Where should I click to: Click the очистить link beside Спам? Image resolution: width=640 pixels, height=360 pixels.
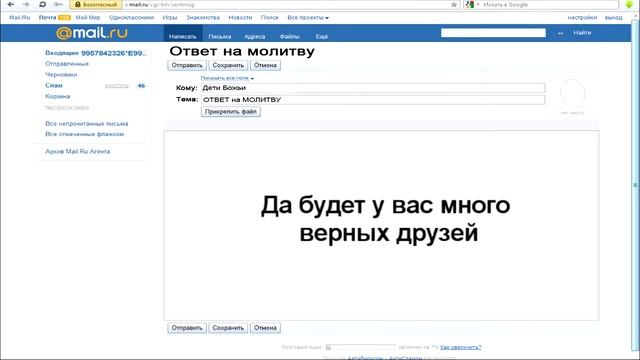(116, 86)
